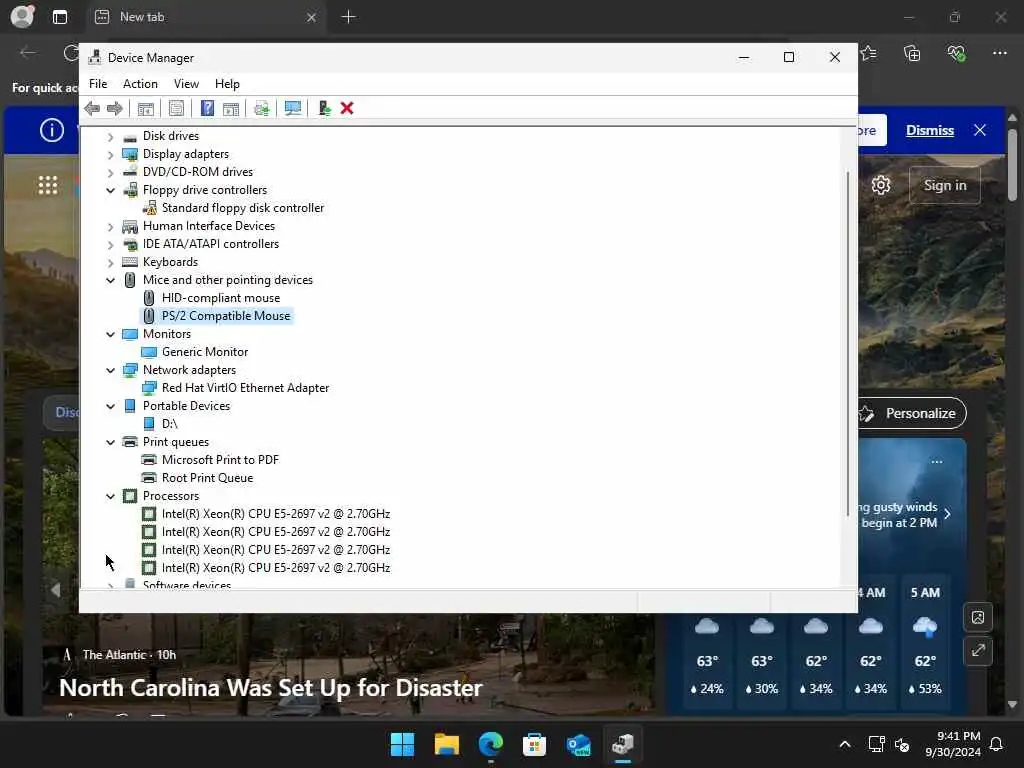Select the Human Interface Devices label
The height and width of the screenshot is (768, 1024).
tap(209, 226)
